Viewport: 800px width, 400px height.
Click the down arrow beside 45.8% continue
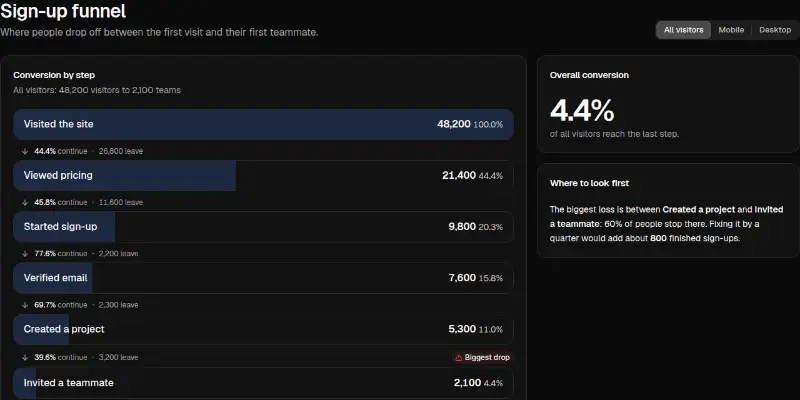(x=24, y=203)
